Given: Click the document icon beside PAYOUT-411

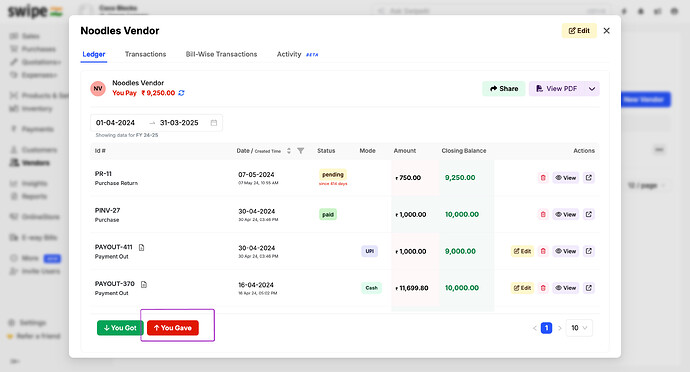Looking at the screenshot, I should tap(141, 247).
